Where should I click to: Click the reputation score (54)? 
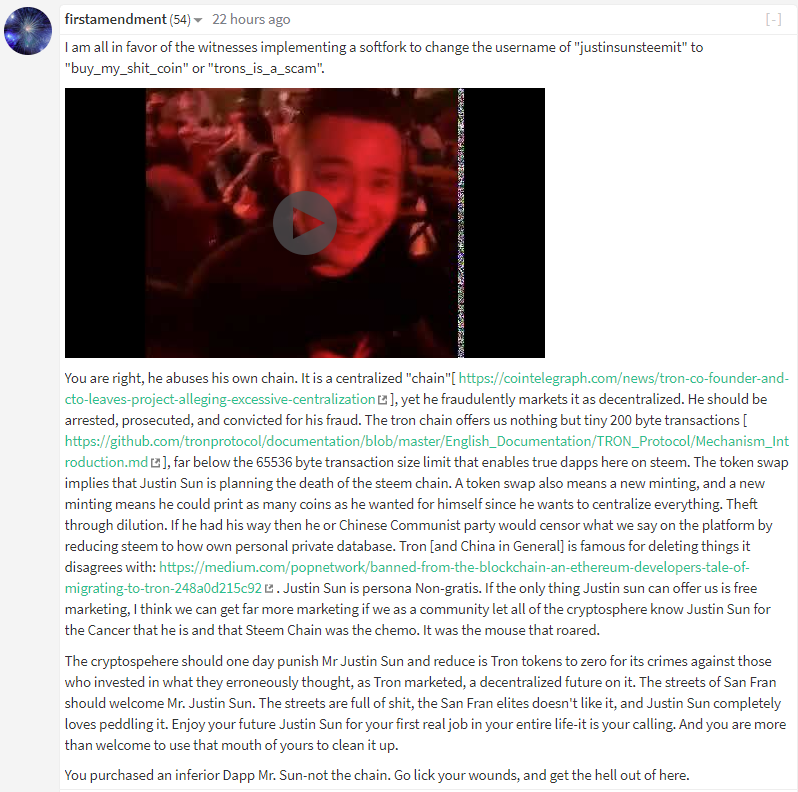tap(180, 20)
